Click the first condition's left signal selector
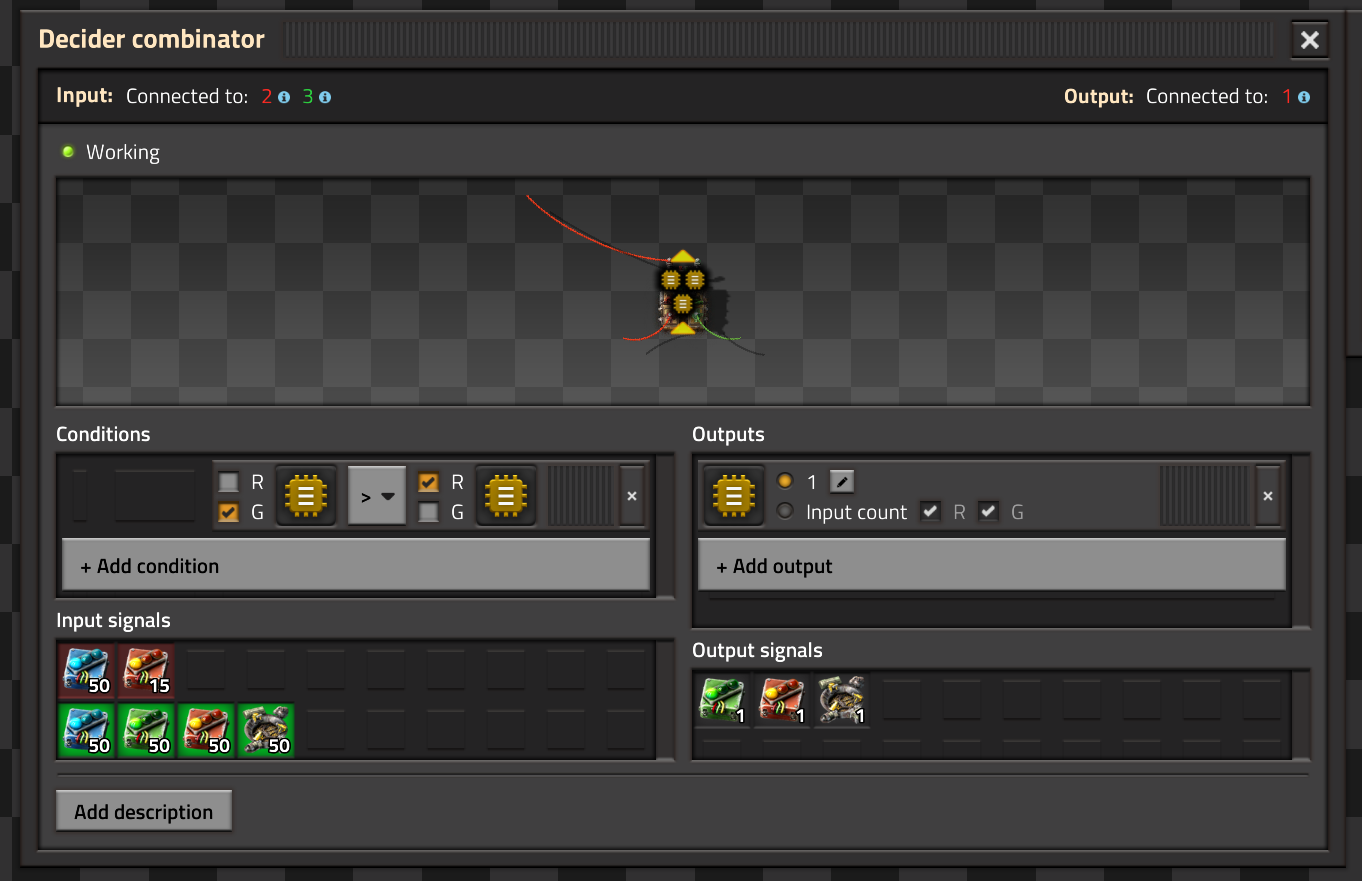Viewport: 1362px width, 881px height. click(x=306, y=495)
